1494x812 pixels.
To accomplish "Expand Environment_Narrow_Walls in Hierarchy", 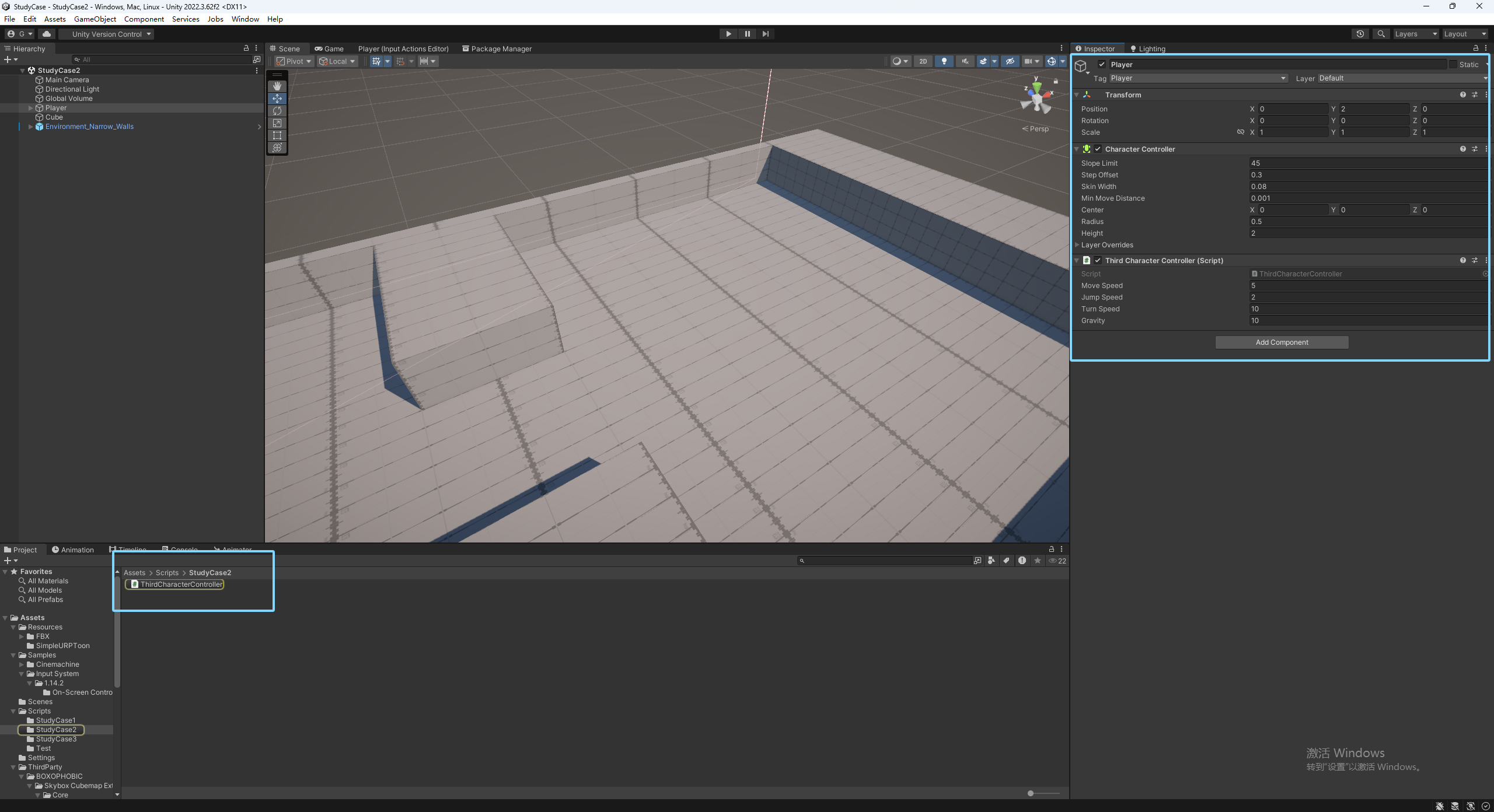I will coord(30,127).
